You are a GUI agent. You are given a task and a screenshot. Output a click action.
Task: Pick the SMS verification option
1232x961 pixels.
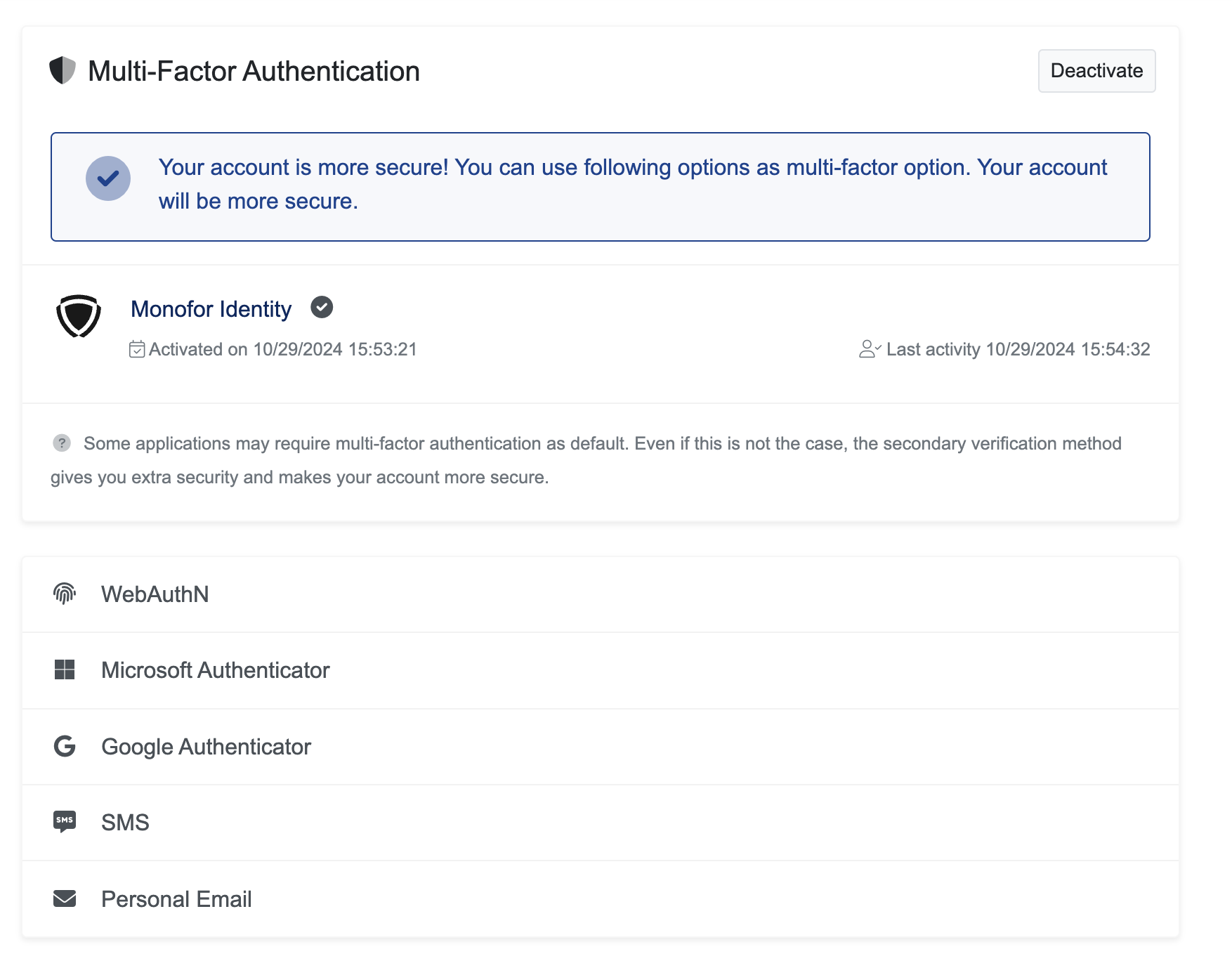click(x=125, y=823)
